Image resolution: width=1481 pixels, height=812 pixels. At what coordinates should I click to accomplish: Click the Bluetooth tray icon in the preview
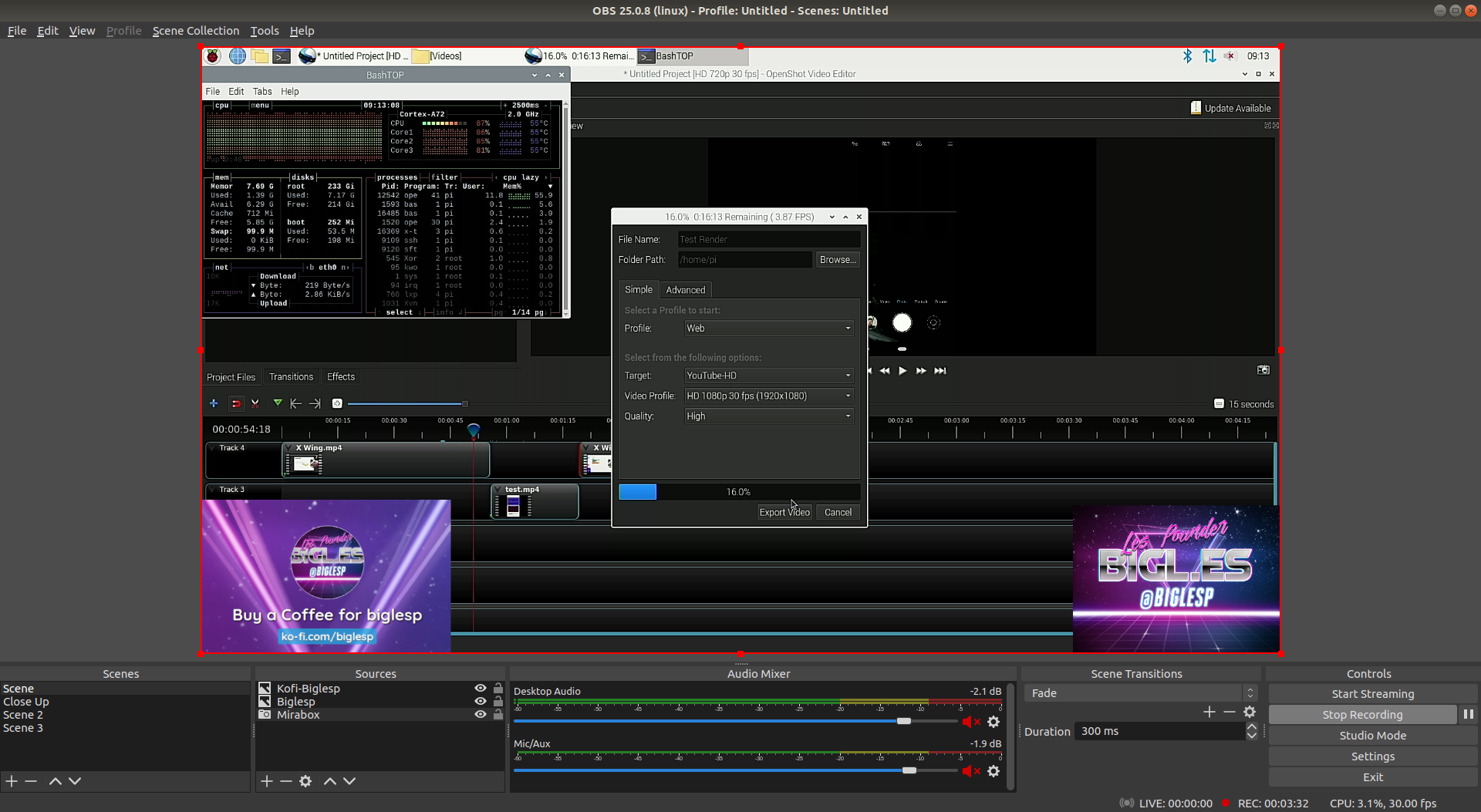(x=1188, y=56)
